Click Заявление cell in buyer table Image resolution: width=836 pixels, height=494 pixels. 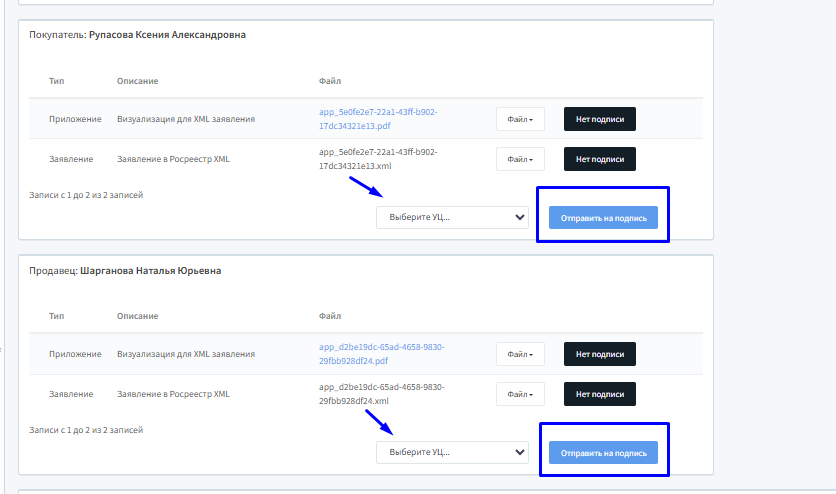point(71,159)
